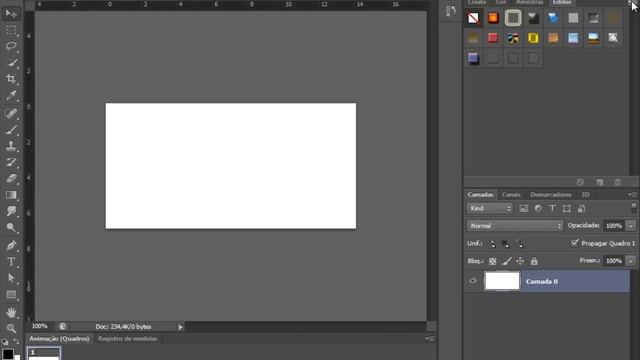Open the Preenchimento fill dropdown arrow
Image resolution: width=640 pixels, height=360 pixels.
[631, 261]
